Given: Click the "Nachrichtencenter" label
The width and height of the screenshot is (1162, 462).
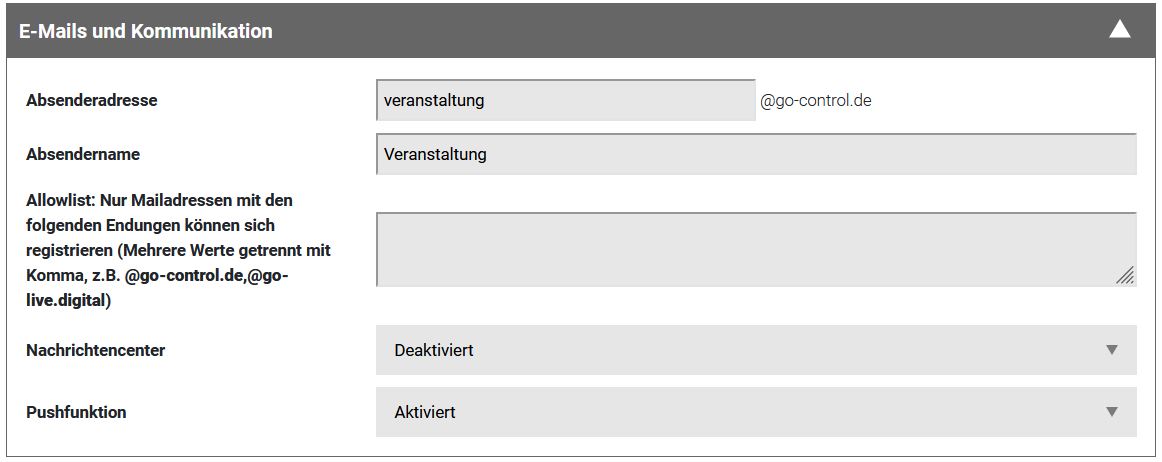Looking at the screenshot, I should click(x=96, y=351).
